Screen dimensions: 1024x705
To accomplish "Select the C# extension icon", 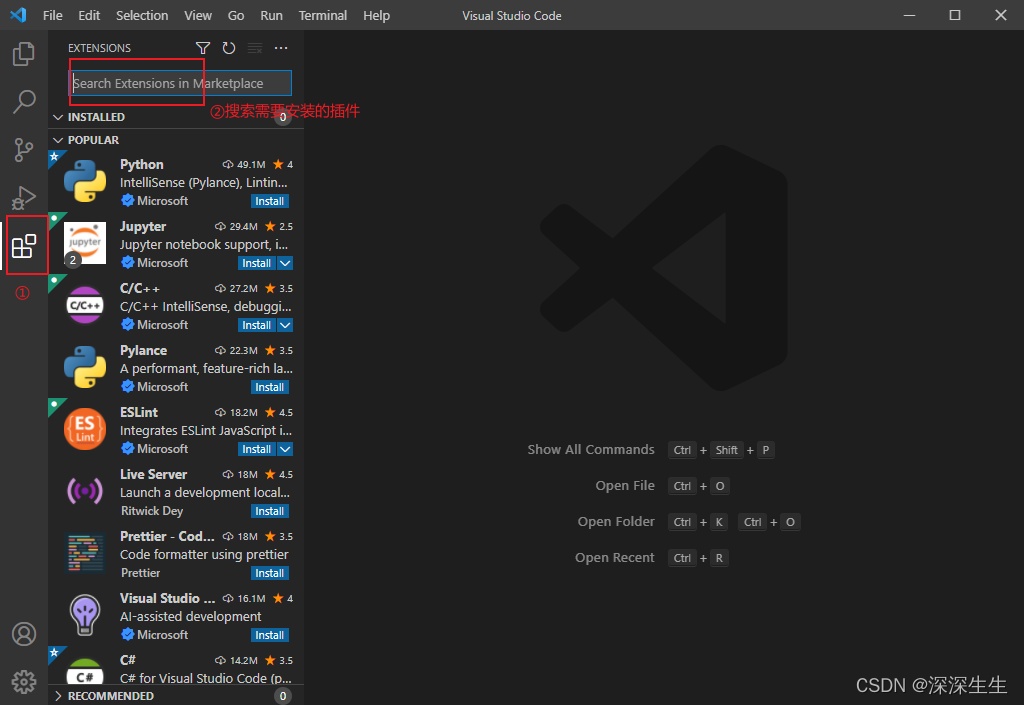I will [85, 671].
